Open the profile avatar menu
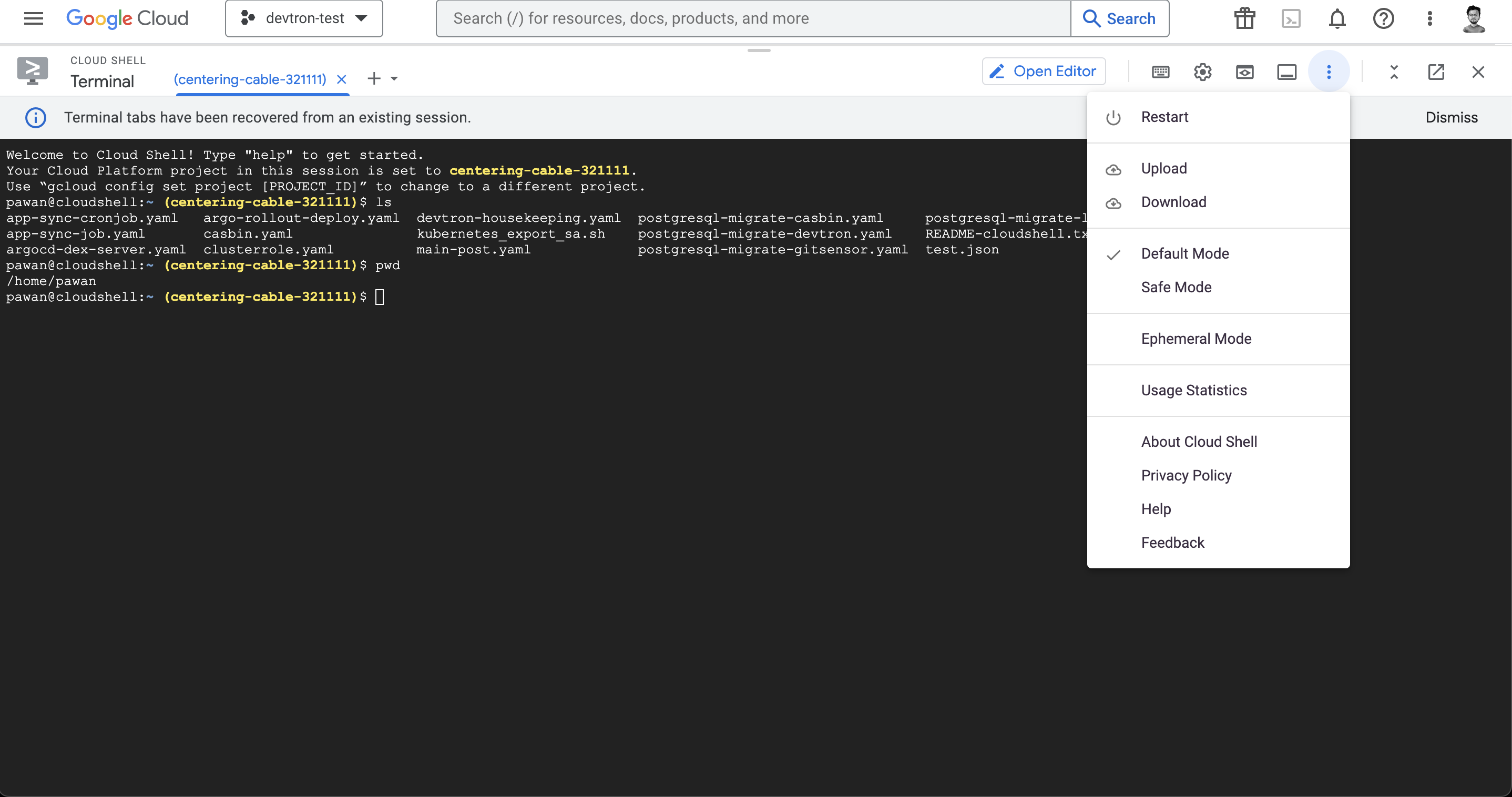 [1475, 18]
